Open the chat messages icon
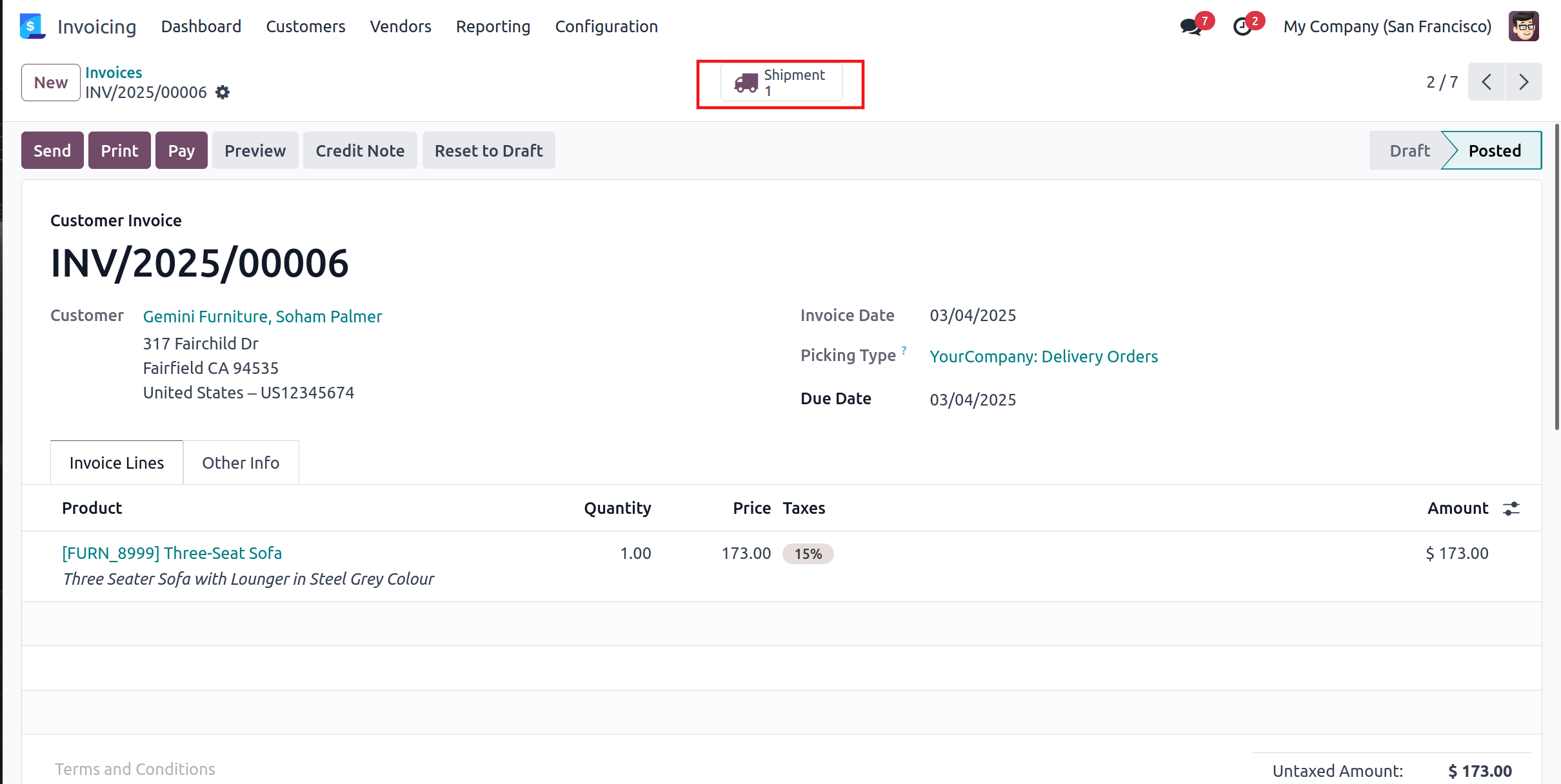 tap(1191, 27)
